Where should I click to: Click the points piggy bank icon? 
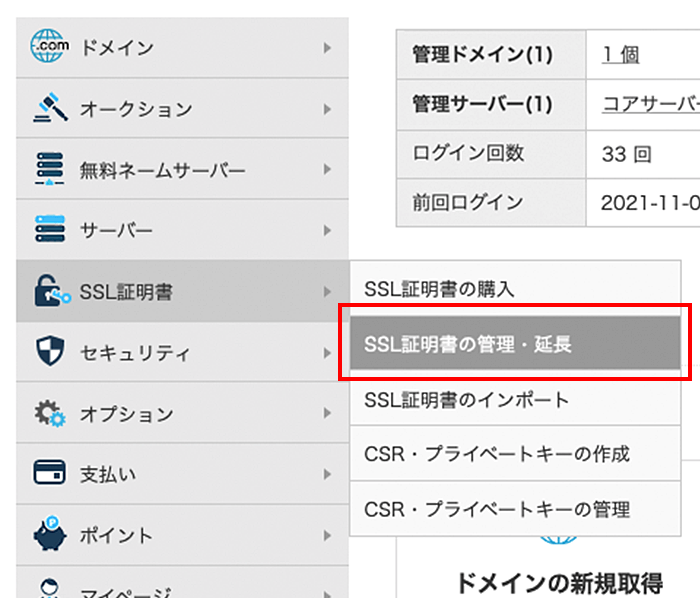(50, 534)
